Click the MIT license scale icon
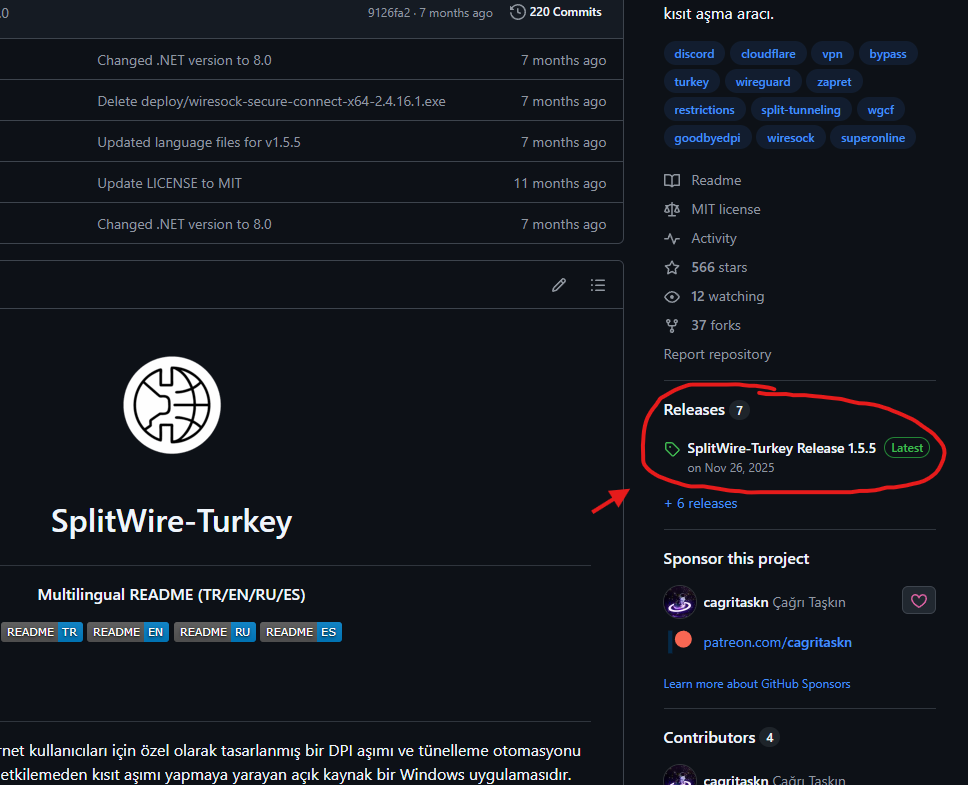Screen dimensions: 968x785 point(672,209)
